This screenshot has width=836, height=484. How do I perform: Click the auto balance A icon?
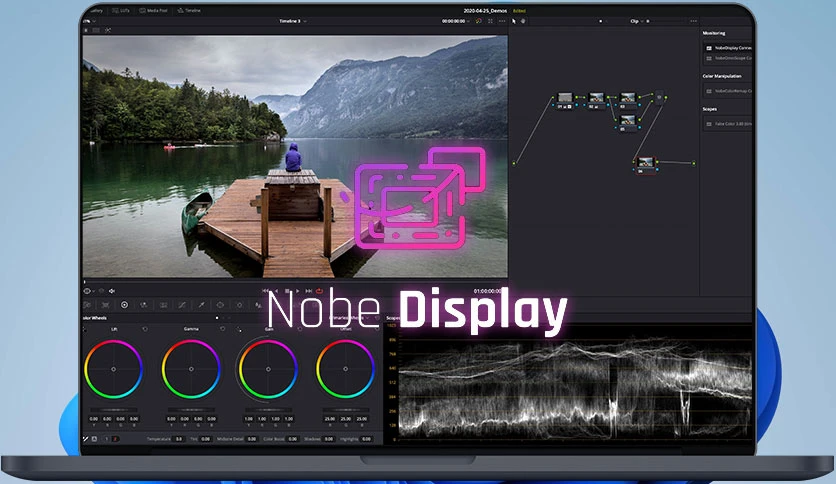coord(94,439)
